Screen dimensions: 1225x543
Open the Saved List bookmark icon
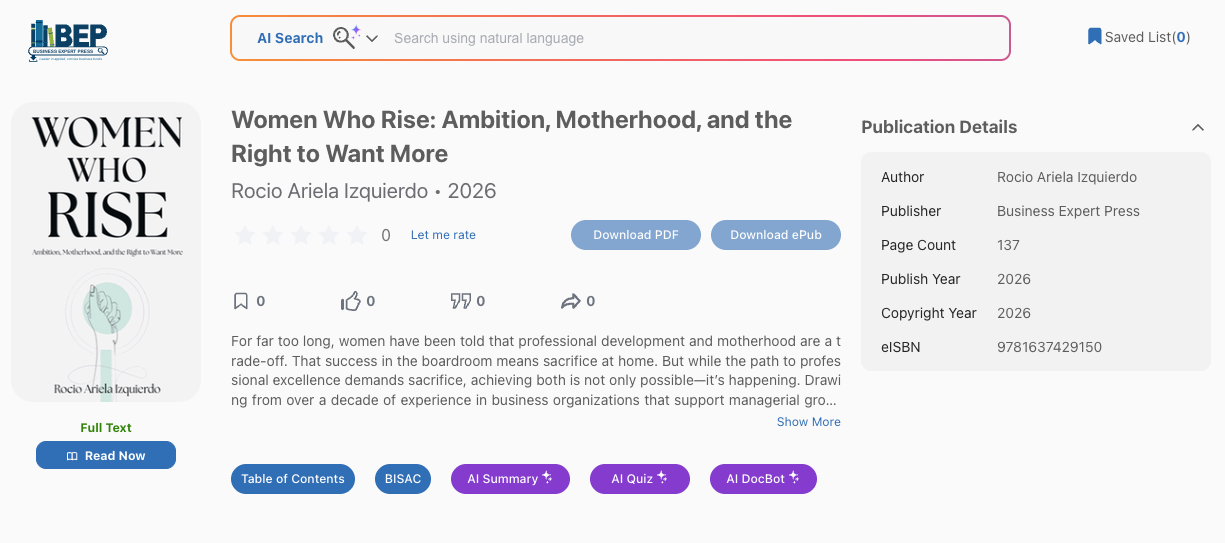(x=1094, y=37)
